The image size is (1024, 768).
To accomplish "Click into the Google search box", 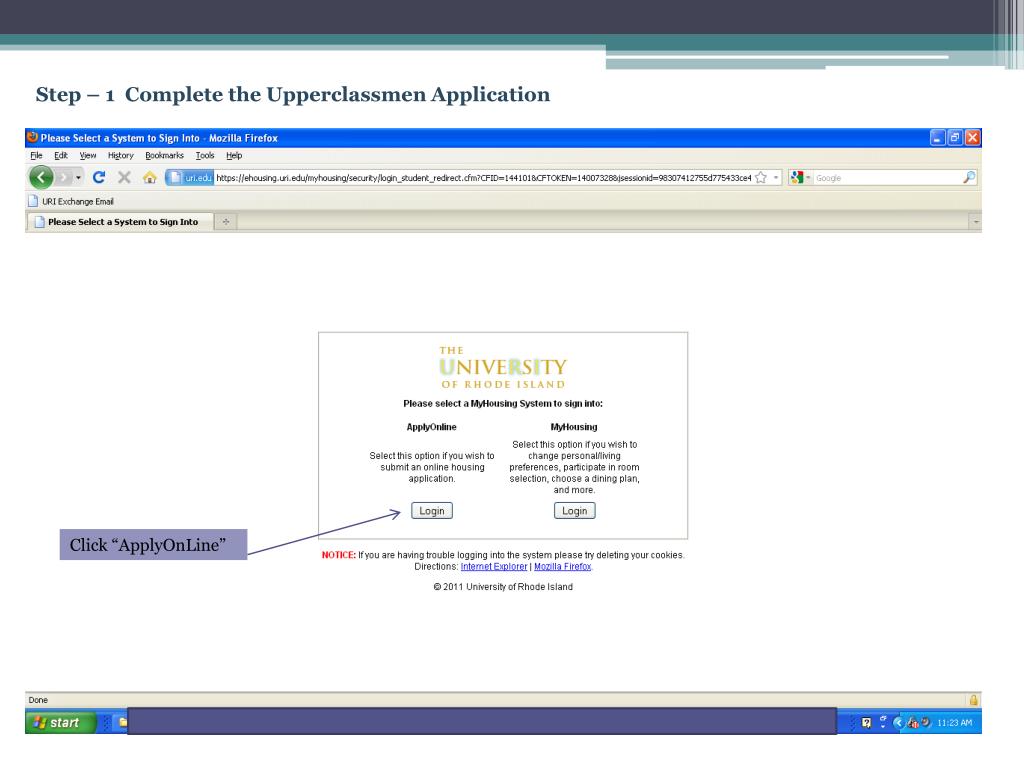I will point(887,178).
